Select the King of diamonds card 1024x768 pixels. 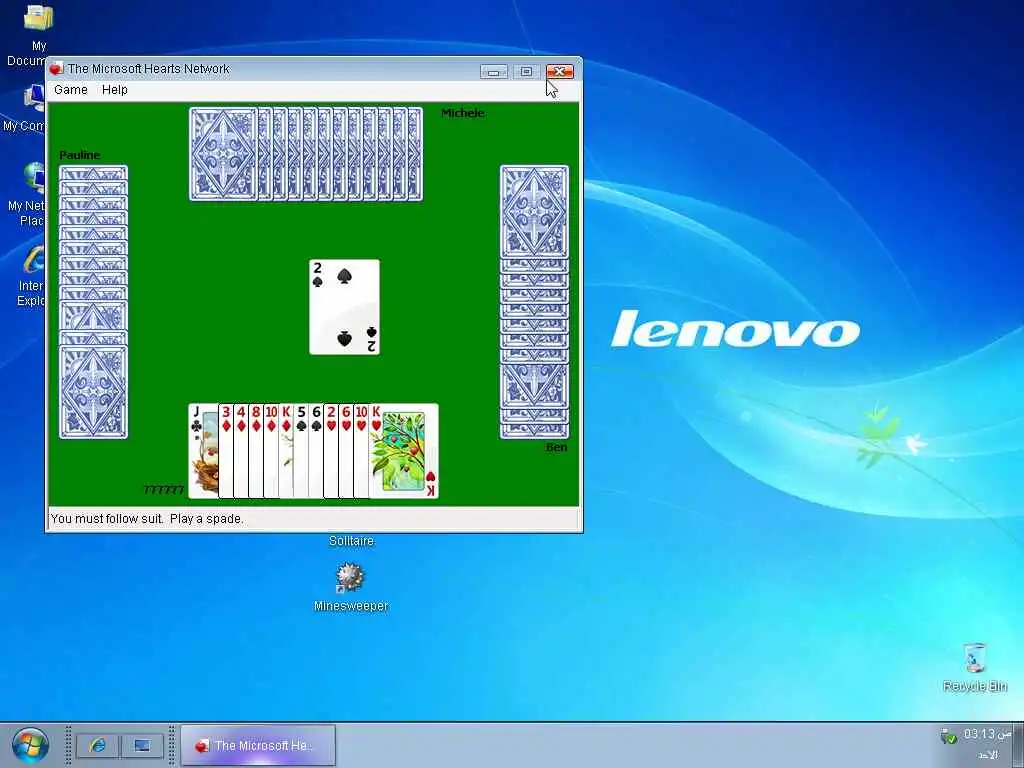(x=286, y=451)
